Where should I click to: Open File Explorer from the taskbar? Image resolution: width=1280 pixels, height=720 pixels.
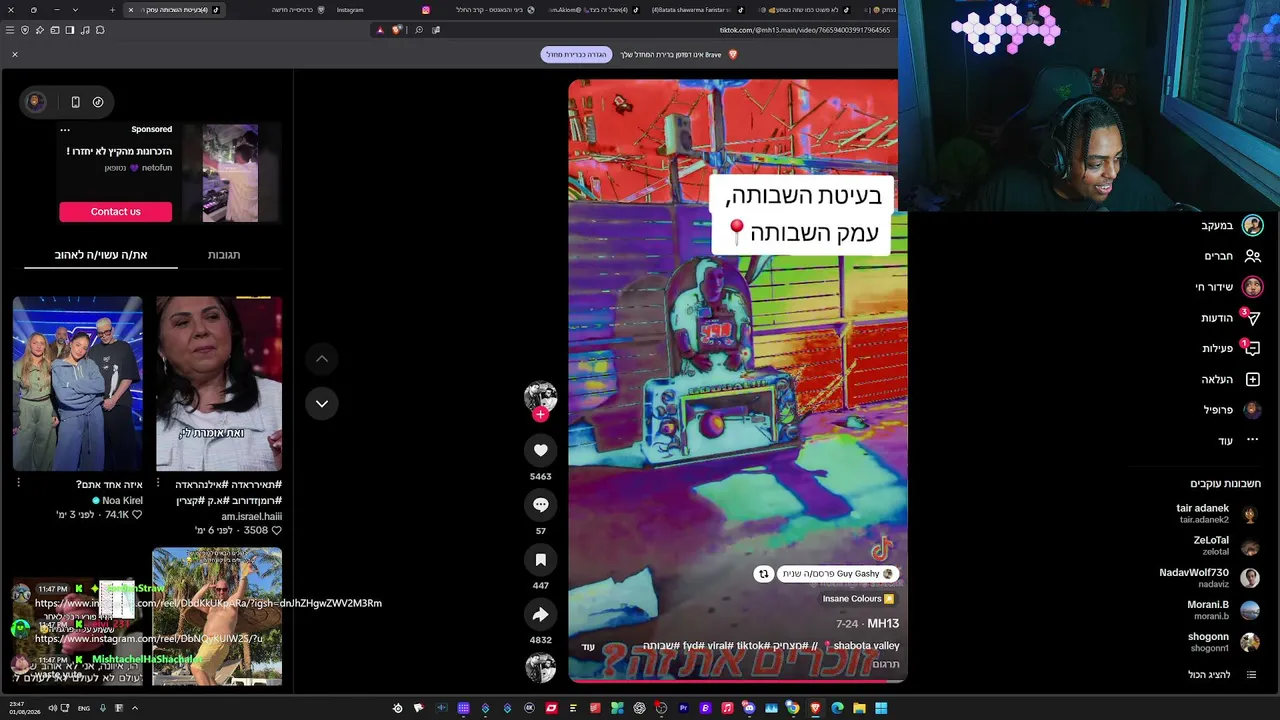(859, 708)
